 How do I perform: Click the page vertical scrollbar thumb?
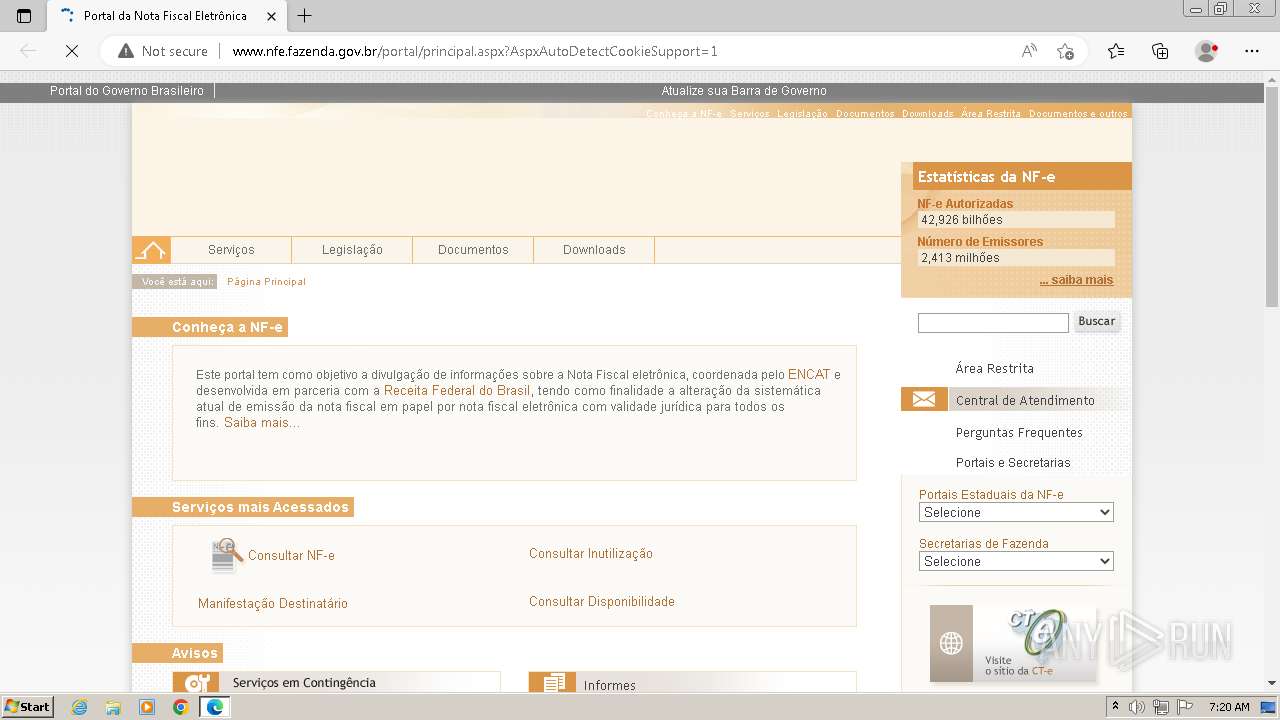pos(1272,196)
